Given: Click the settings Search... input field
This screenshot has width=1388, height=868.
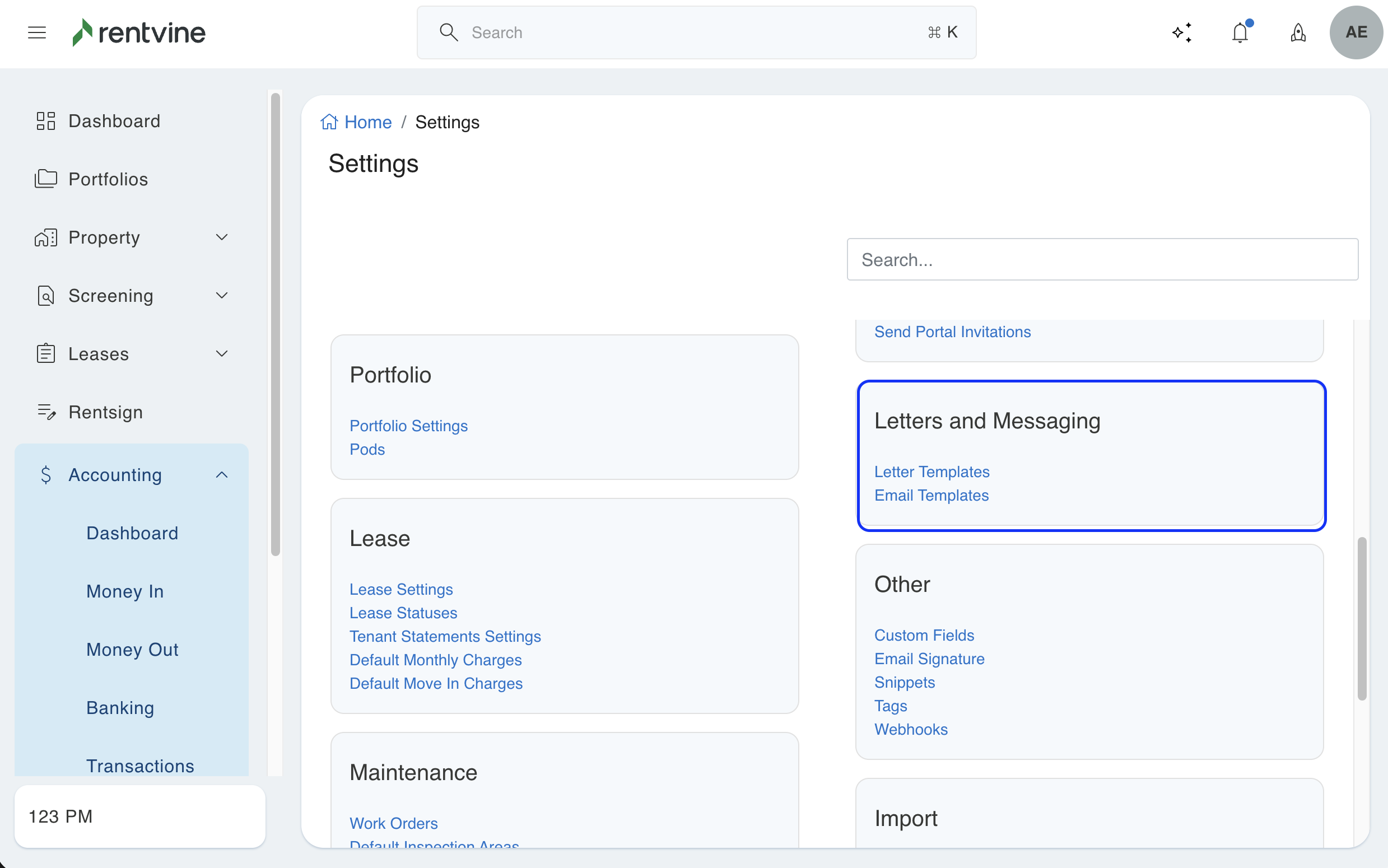Looking at the screenshot, I should [1102, 259].
